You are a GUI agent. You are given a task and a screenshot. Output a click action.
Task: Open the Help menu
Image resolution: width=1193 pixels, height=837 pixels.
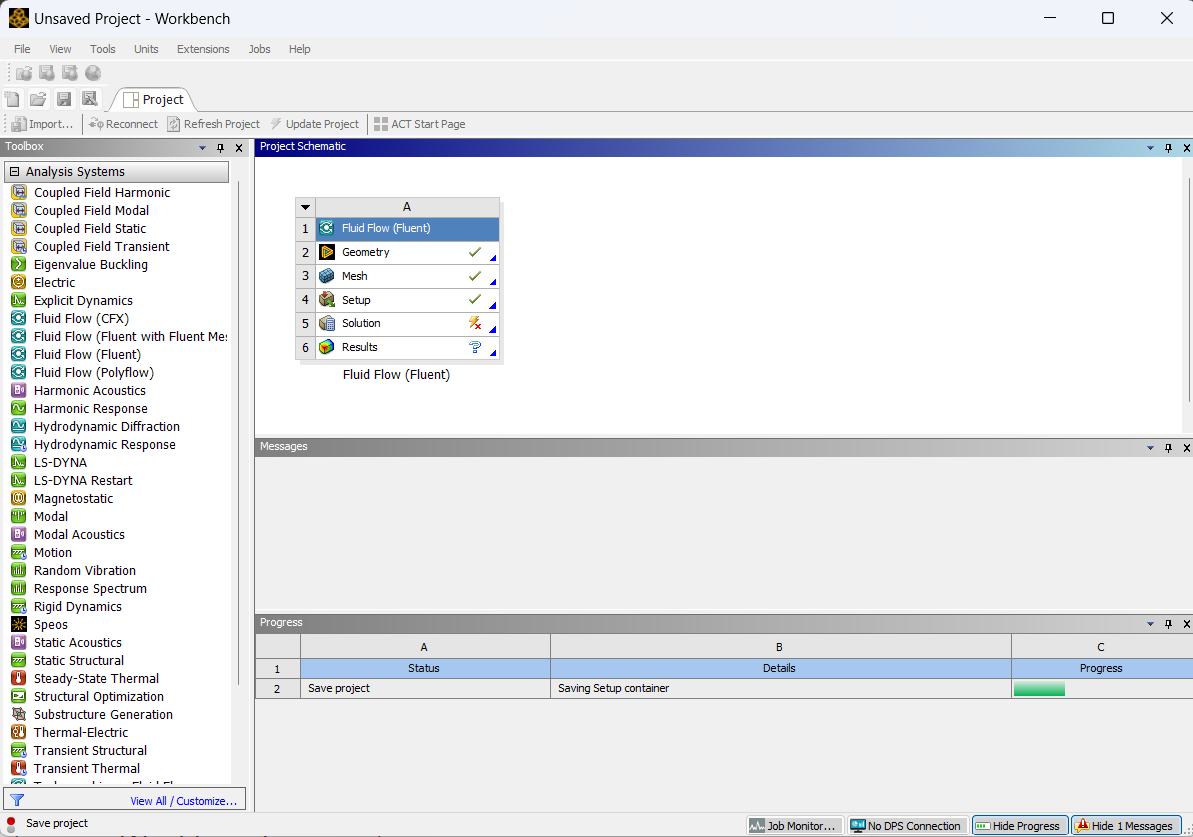click(x=300, y=49)
